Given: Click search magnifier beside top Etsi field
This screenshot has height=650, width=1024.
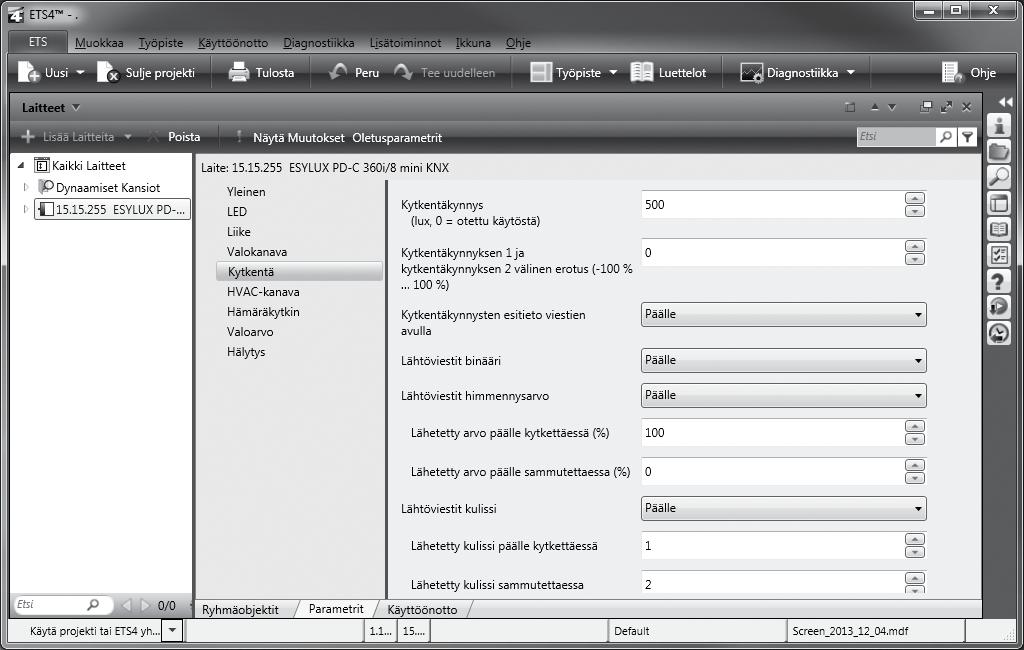Looking at the screenshot, I should pyautogui.click(x=946, y=137).
